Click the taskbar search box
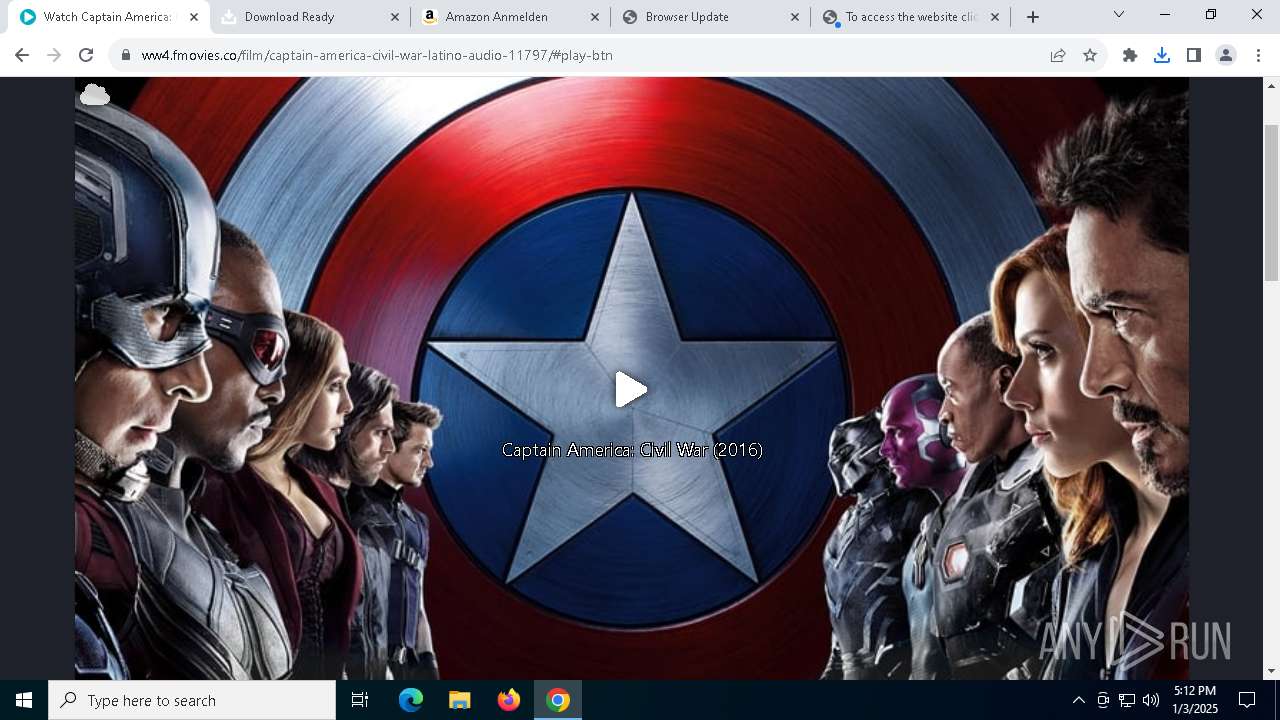The image size is (1280, 720). 192,700
